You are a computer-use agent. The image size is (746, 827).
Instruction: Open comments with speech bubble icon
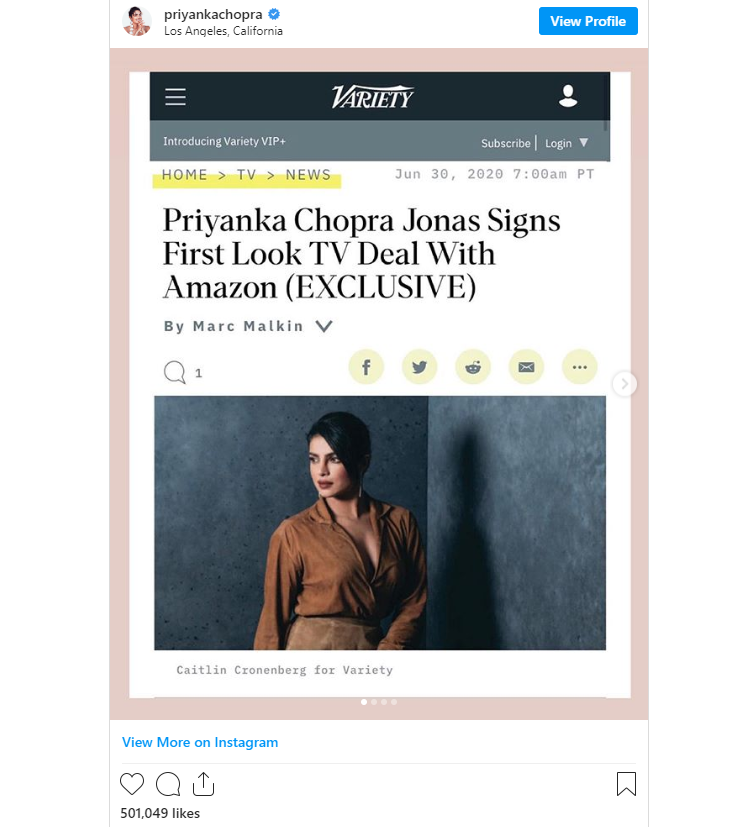tap(168, 784)
